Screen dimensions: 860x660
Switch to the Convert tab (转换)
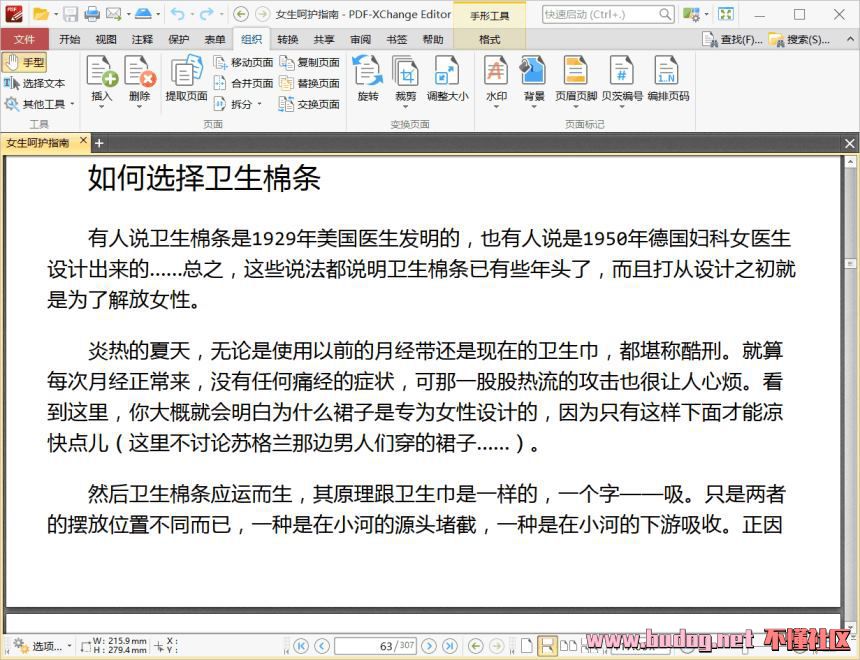pos(287,40)
